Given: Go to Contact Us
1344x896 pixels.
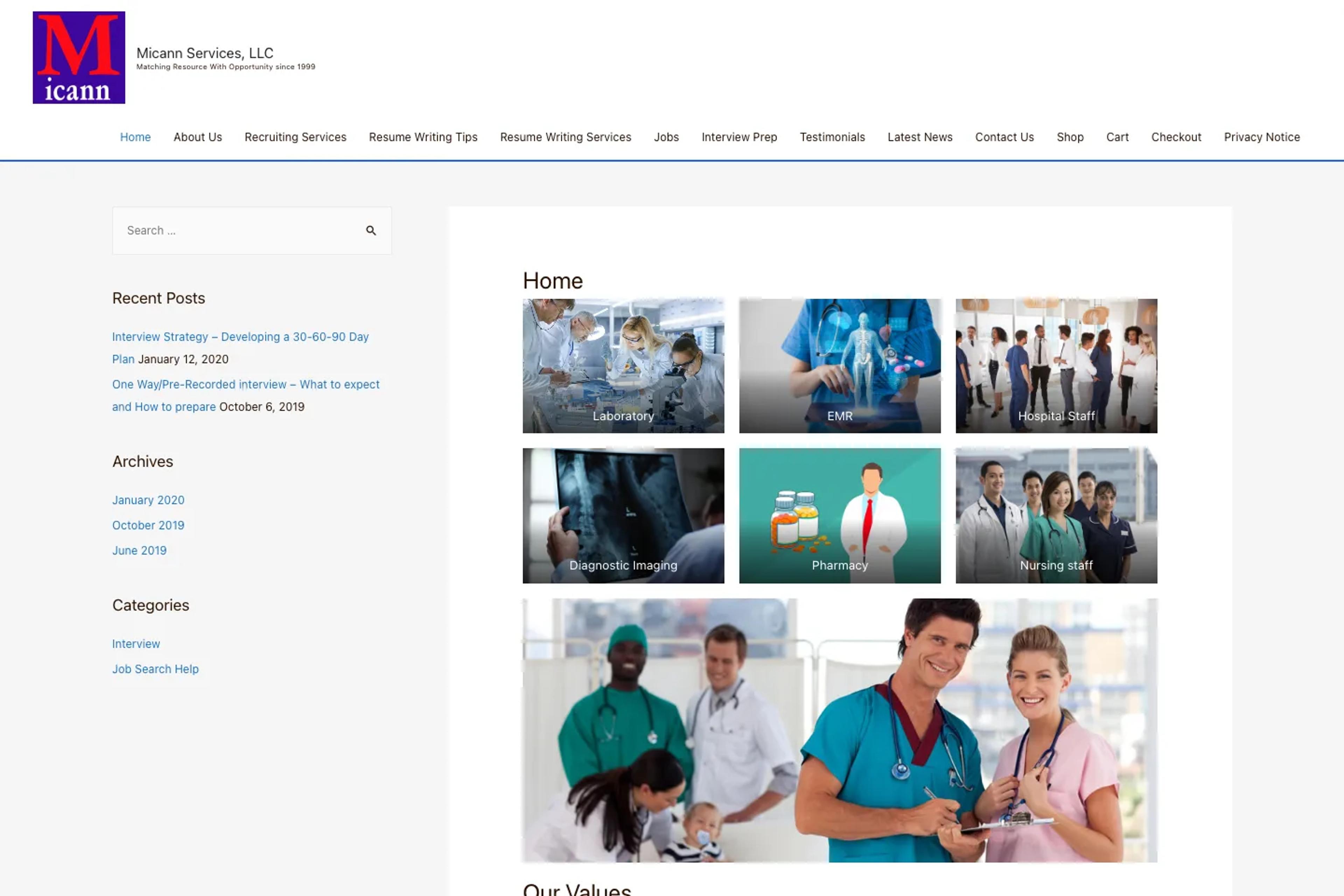Looking at the screenshot, I should click(1004, 137).
